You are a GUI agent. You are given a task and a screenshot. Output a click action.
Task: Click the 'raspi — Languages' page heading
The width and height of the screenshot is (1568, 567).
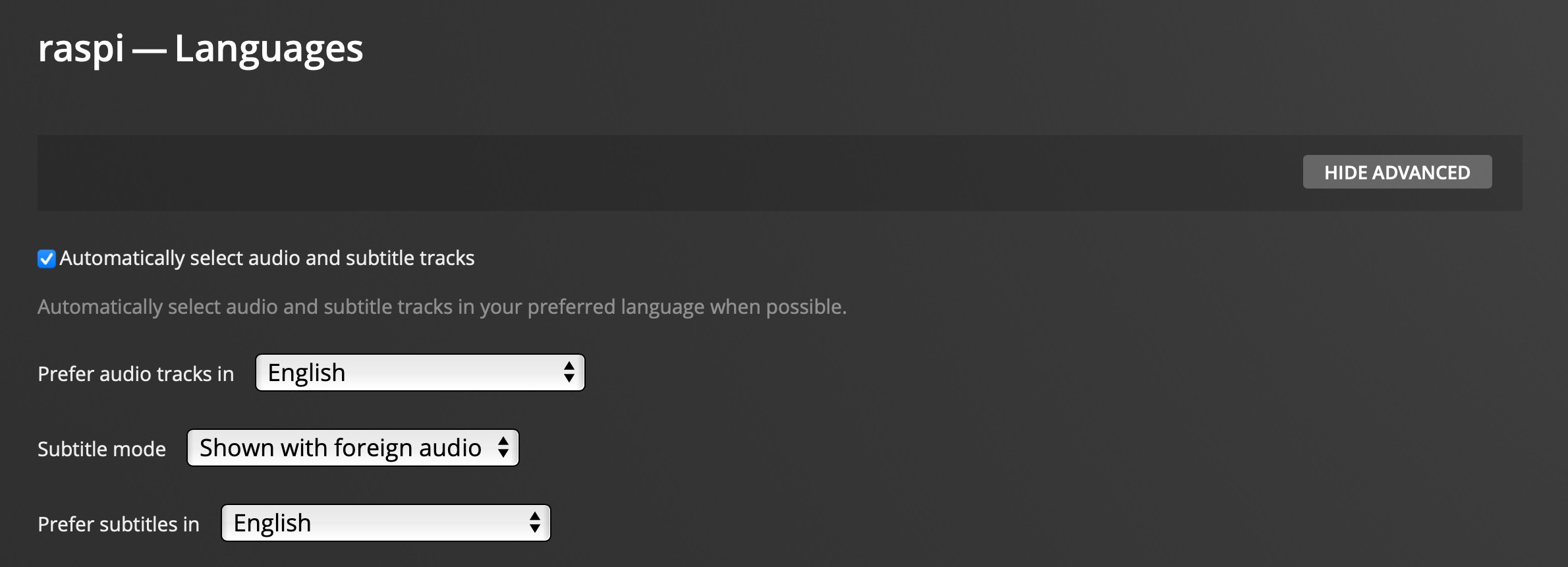[x=200, y=49]
